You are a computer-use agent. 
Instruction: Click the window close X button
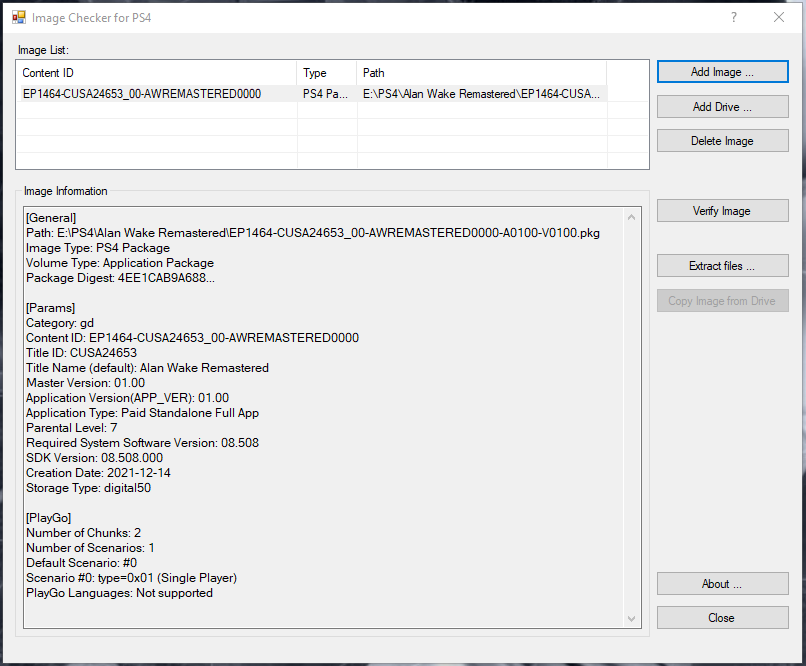(x=779, y=17)
